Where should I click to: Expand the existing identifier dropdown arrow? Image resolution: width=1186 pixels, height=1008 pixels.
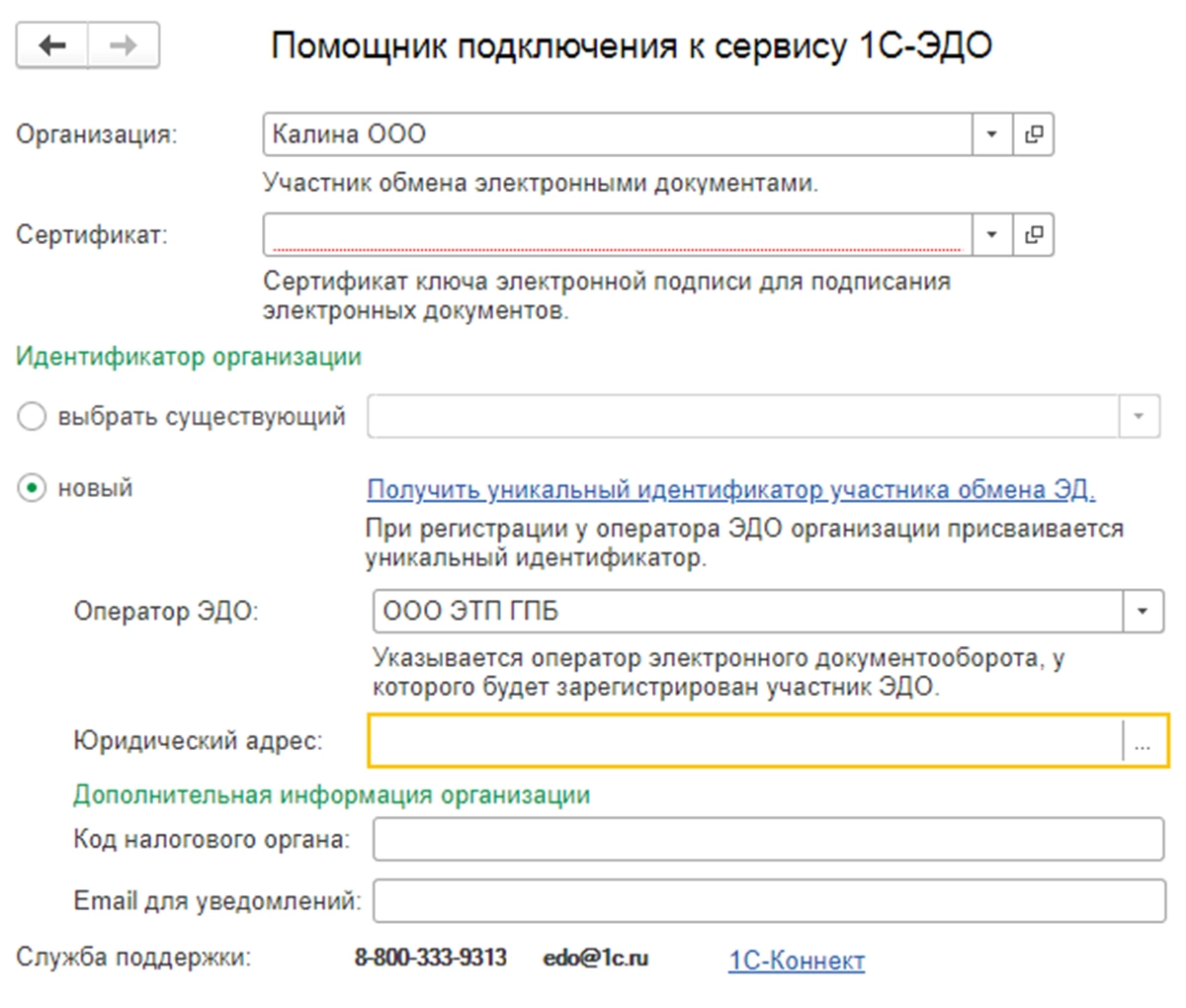pyautogui.click(x=1139, y=417)
